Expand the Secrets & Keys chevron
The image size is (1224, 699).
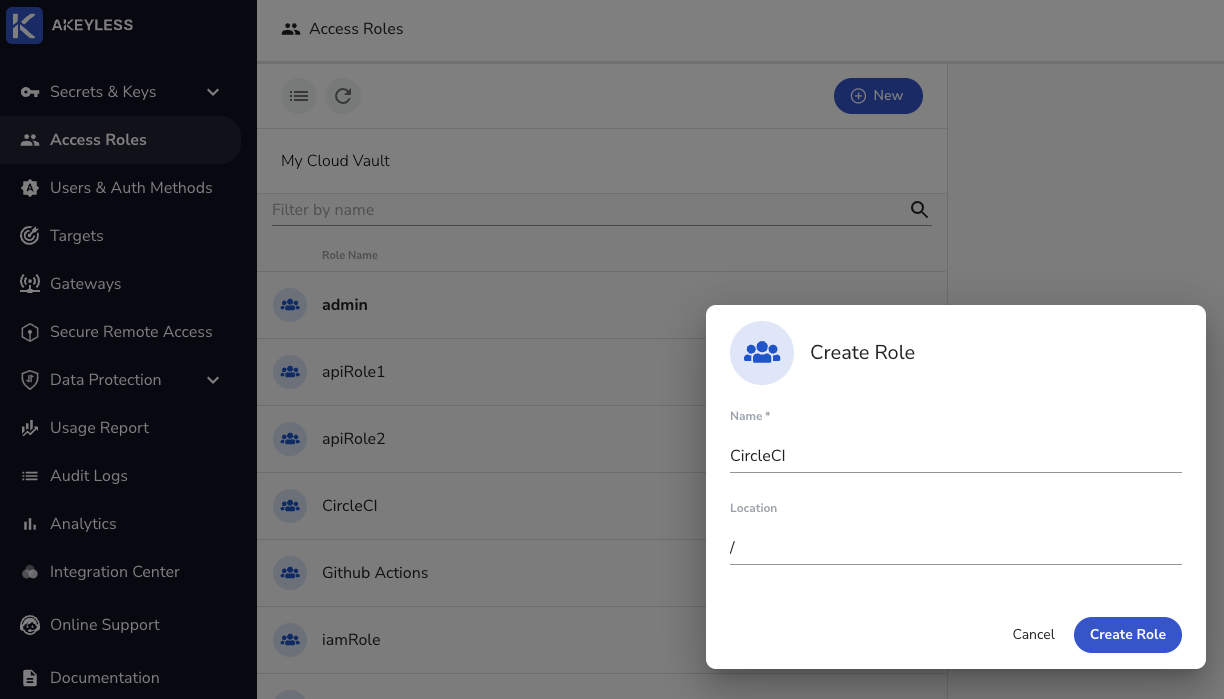pyautogui.click(x=213, y=92)
